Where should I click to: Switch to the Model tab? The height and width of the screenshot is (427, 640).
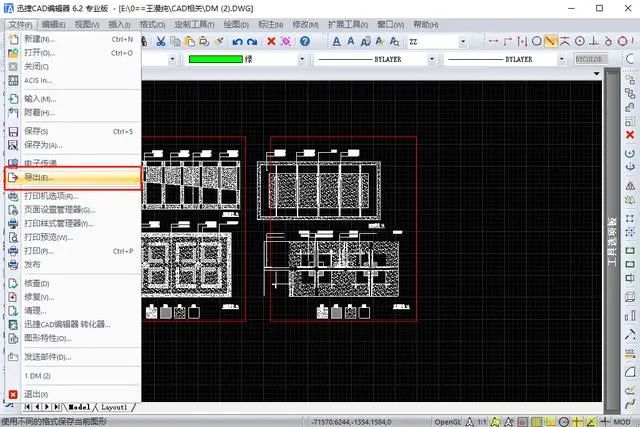click(x=79, y=407)
